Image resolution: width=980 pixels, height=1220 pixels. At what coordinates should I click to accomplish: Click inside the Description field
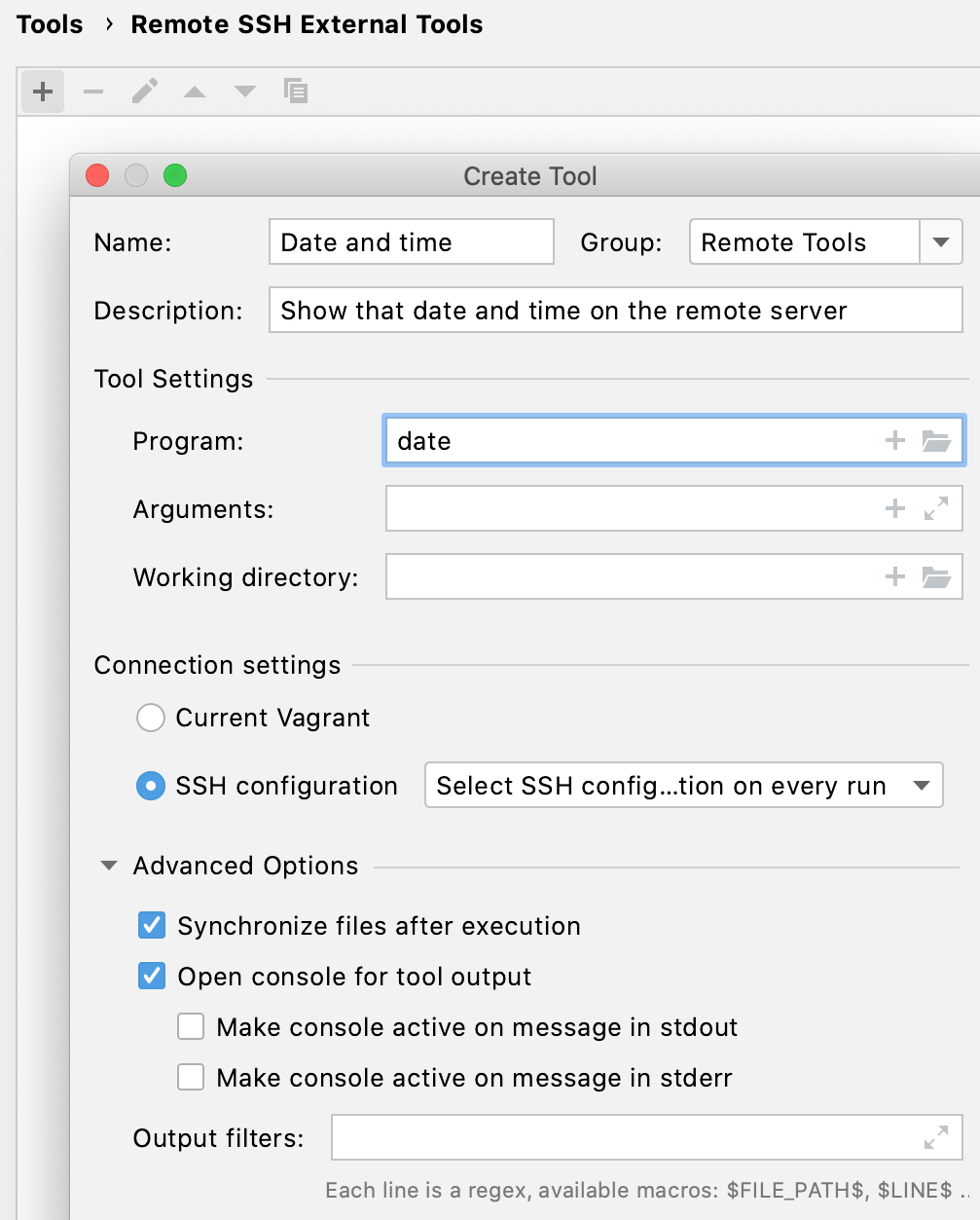(x=615, y=310)
